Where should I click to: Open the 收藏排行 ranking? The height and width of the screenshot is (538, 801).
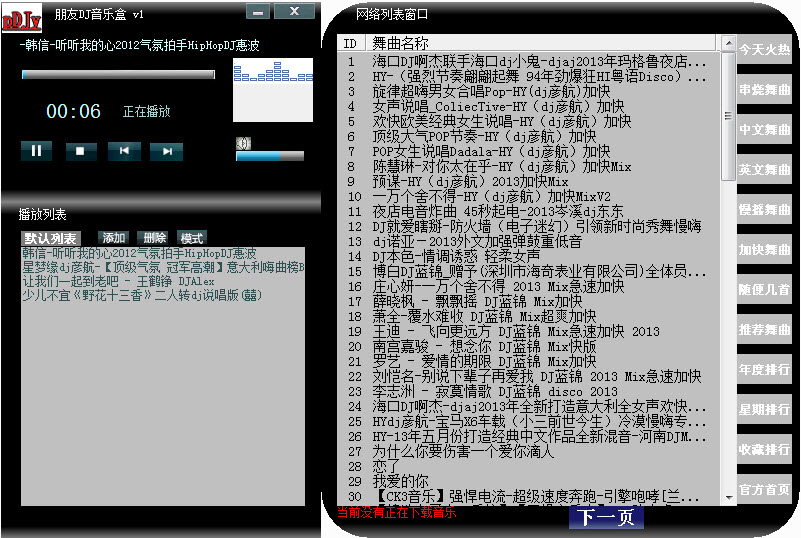coord(764,450)
